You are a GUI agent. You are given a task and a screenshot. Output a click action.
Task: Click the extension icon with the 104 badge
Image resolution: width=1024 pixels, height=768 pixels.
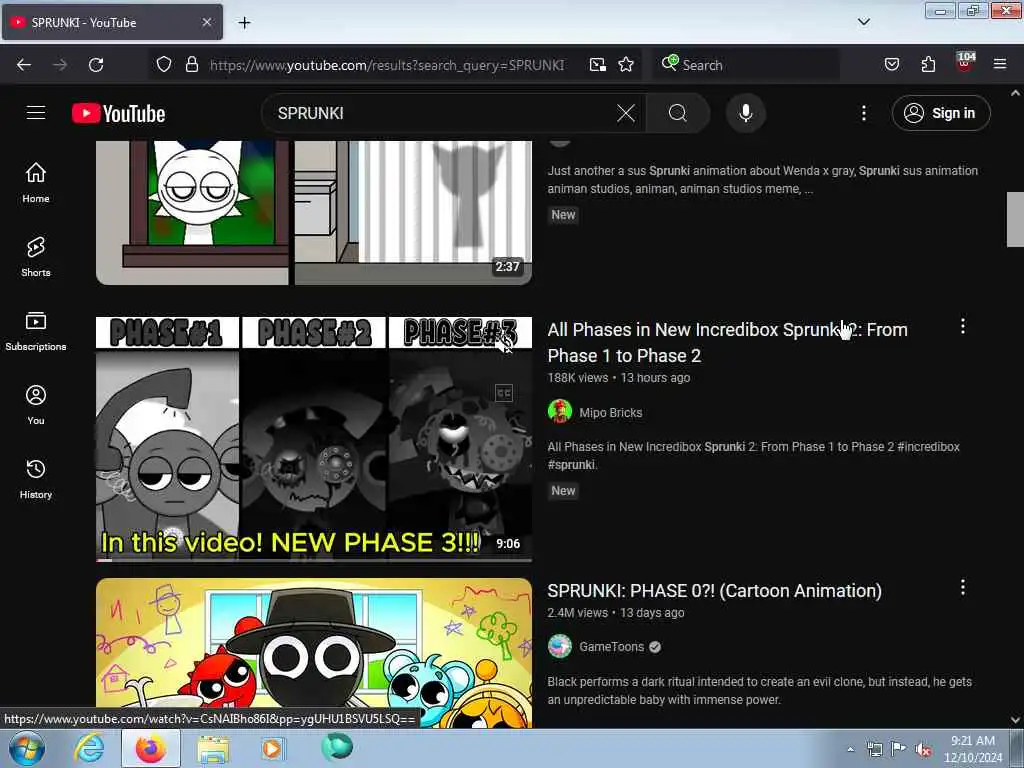tap(965, 63)
